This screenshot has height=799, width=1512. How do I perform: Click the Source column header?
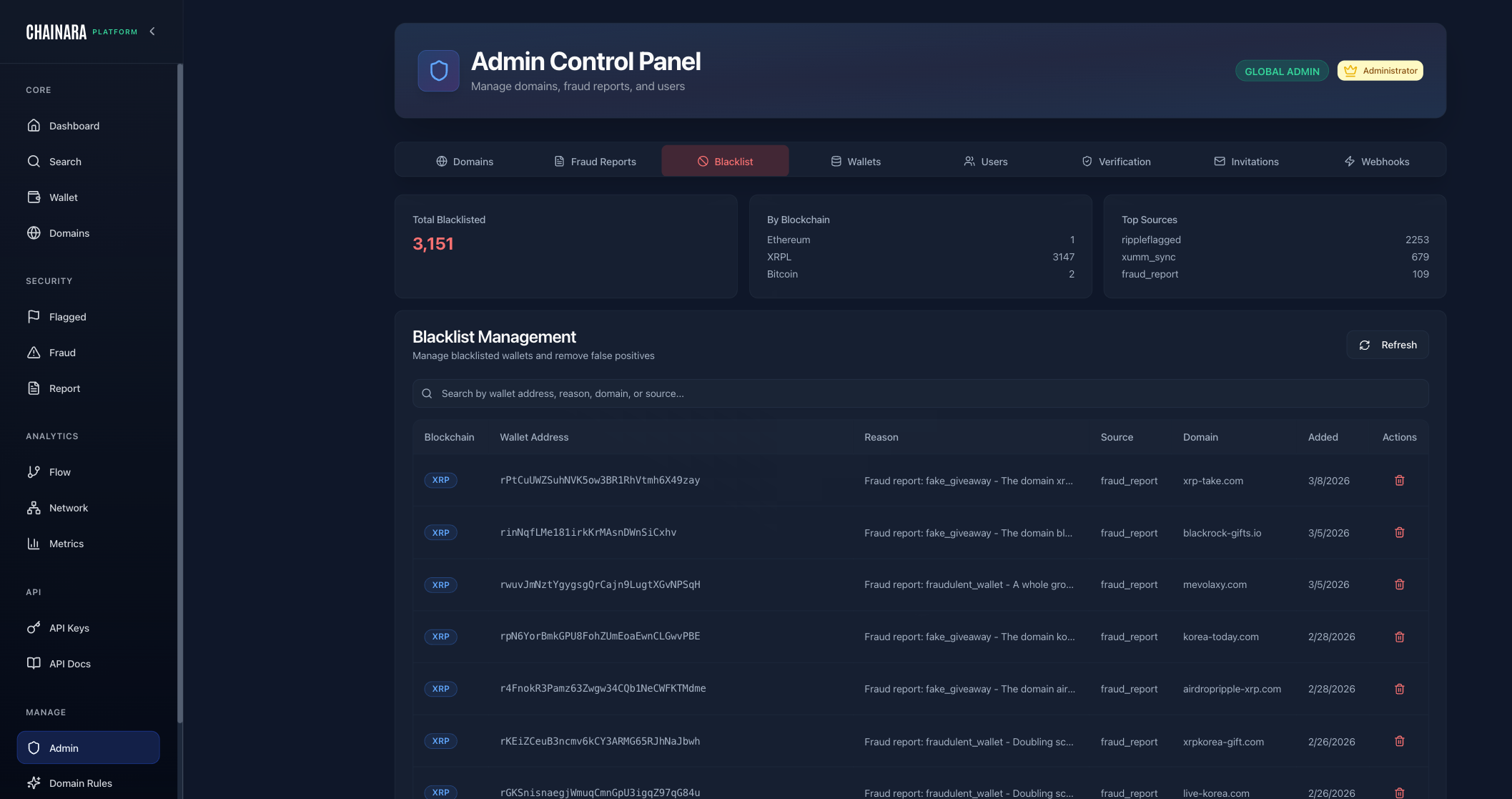click(1117, 437)
